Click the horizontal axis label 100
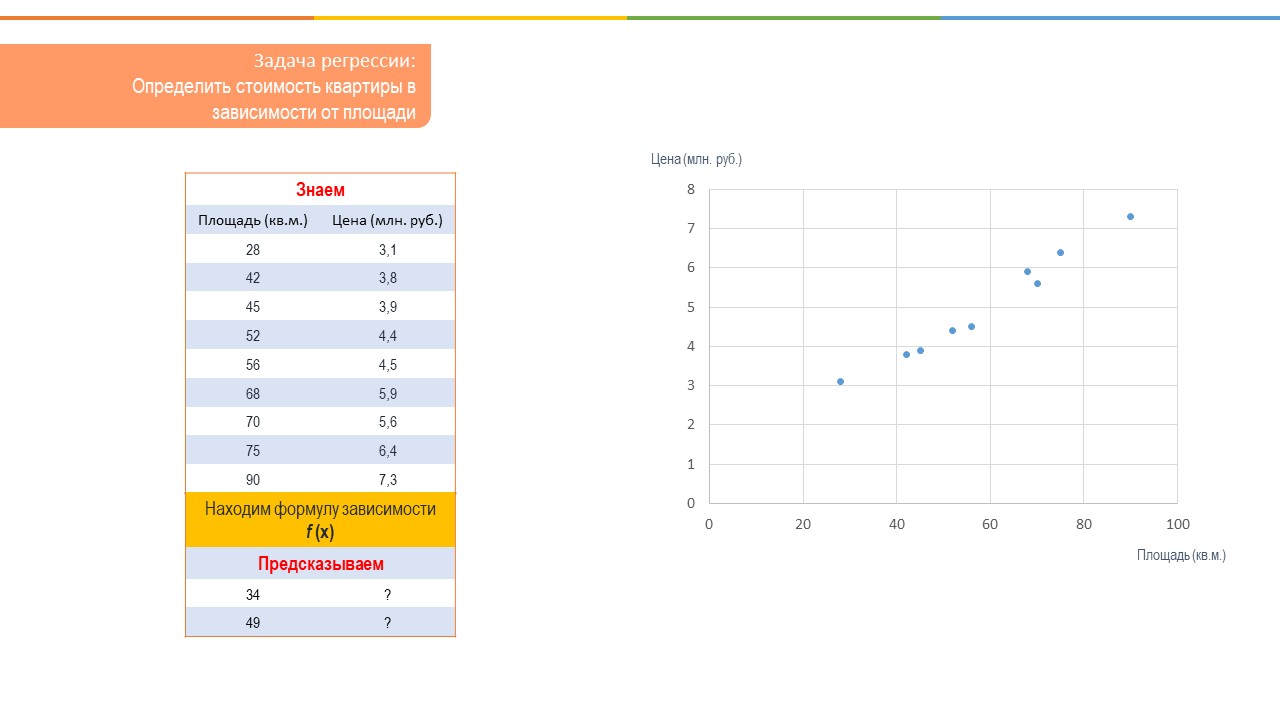This screenshot has height=720, width=1280. [x=1178, y=524]
